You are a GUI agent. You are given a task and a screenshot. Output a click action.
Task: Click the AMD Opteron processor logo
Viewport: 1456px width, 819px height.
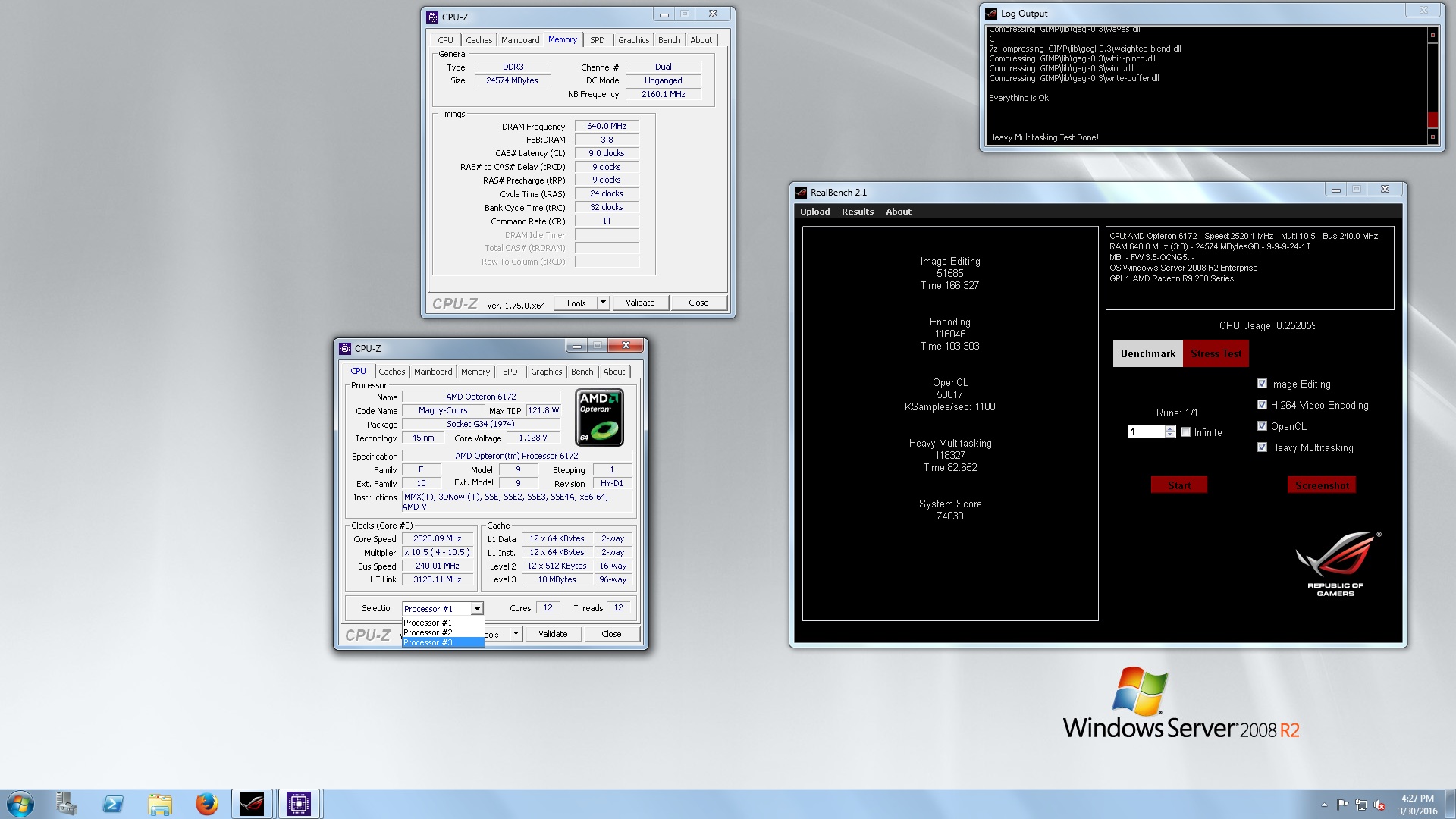tap(600, 417)
